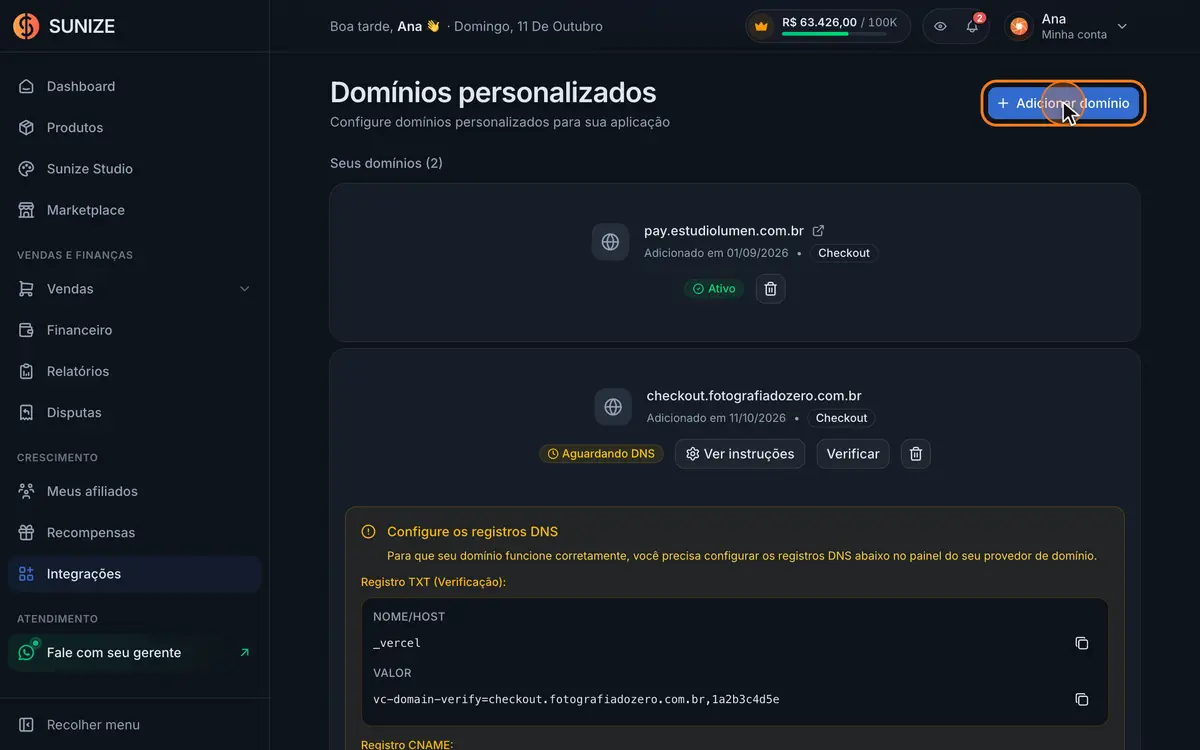
Task: Click the vc-domain-verify value text
Action: click(x=576, y=700)
